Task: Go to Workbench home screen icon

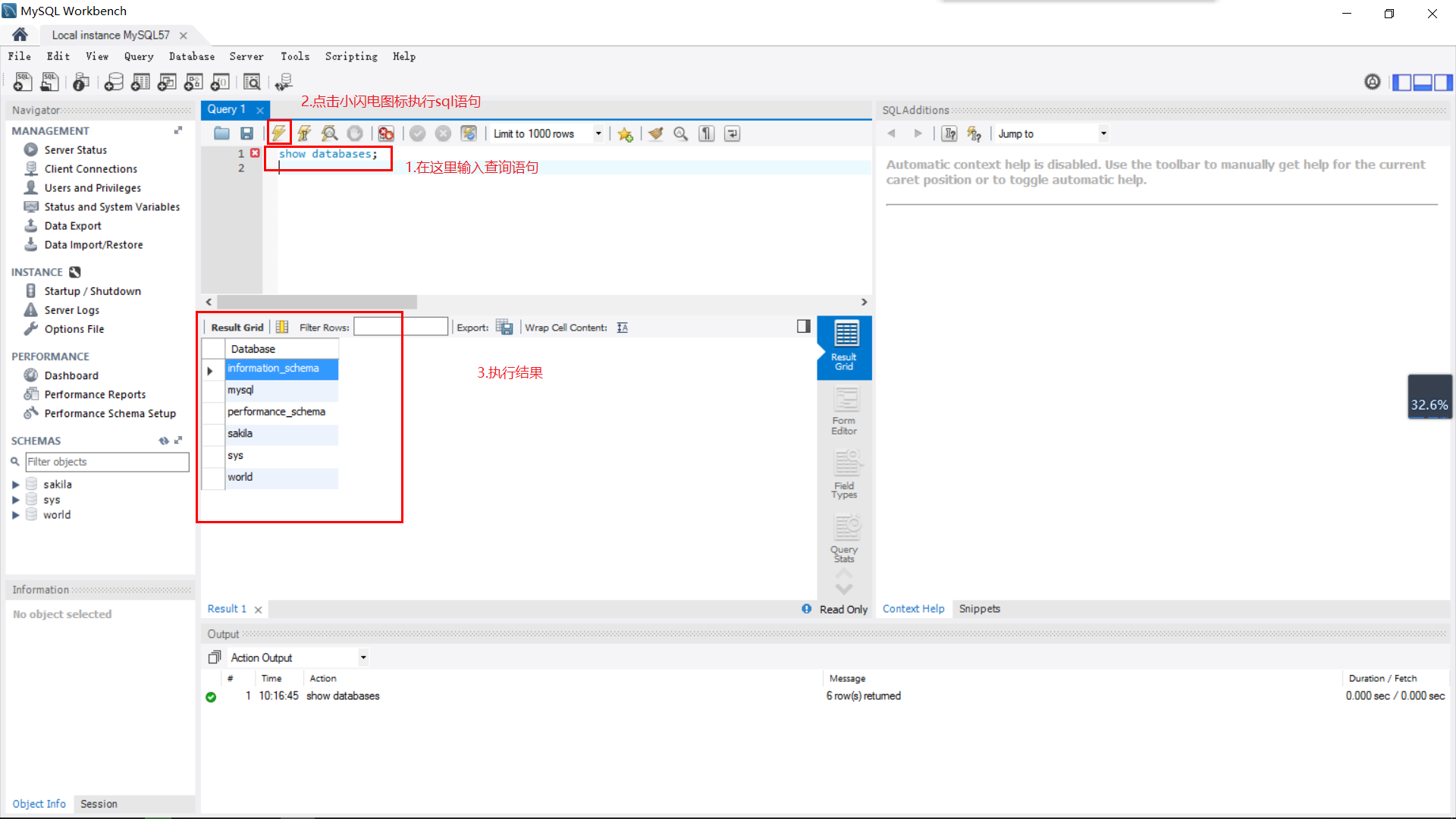Action: [20, 35]
